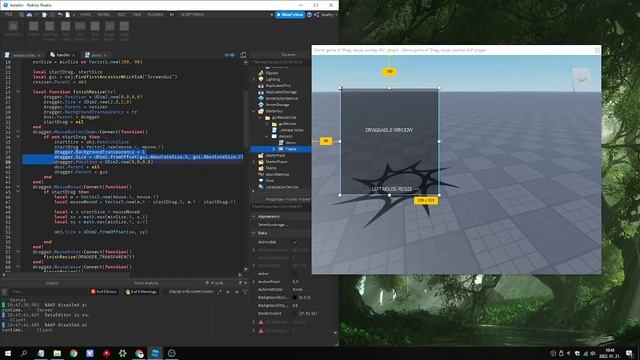Open the FILE menu in Roblox Studio
Viewport: 640px width, 360px height.
[9, 14]
